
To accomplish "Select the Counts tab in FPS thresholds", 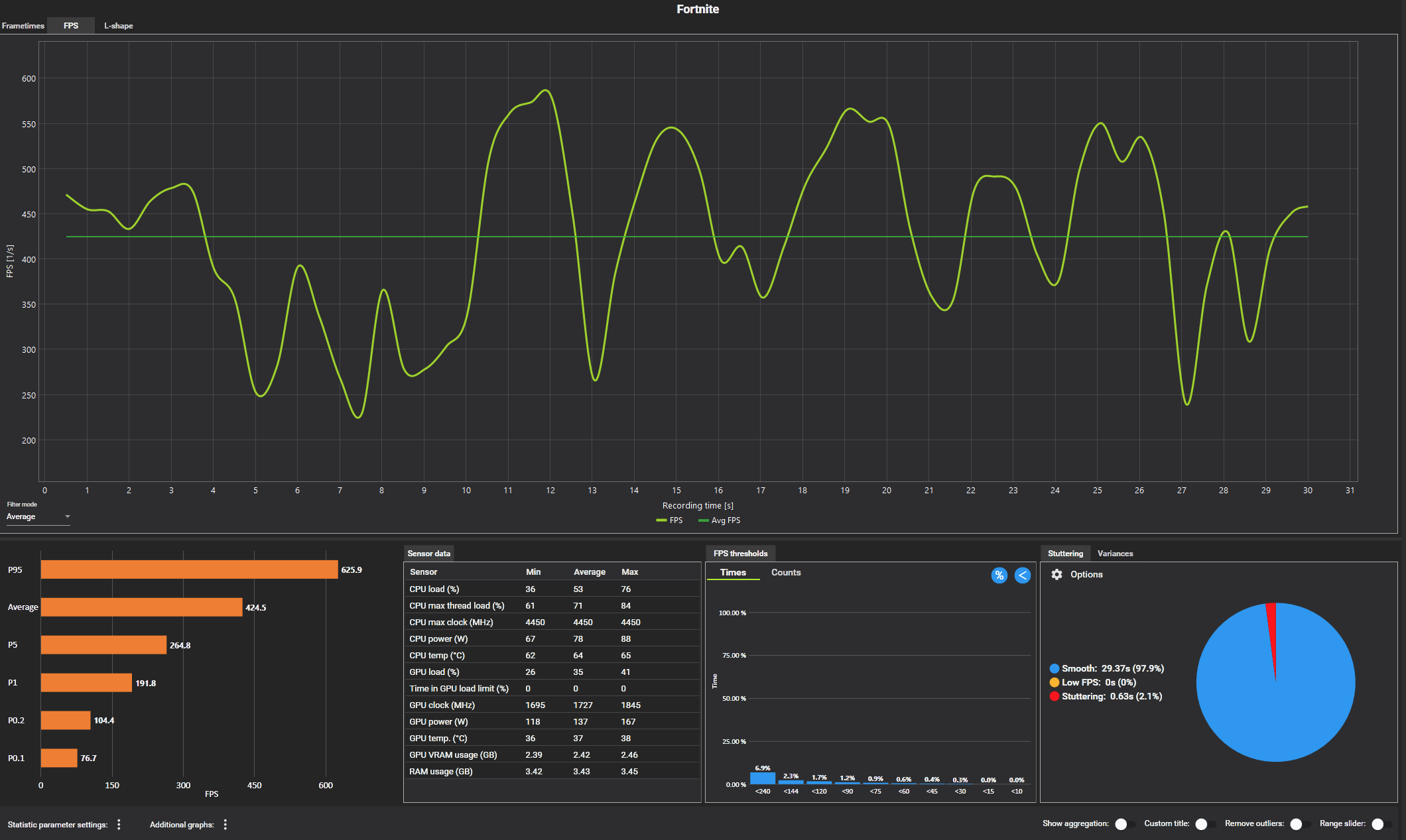I will click(x=785, y=572).
